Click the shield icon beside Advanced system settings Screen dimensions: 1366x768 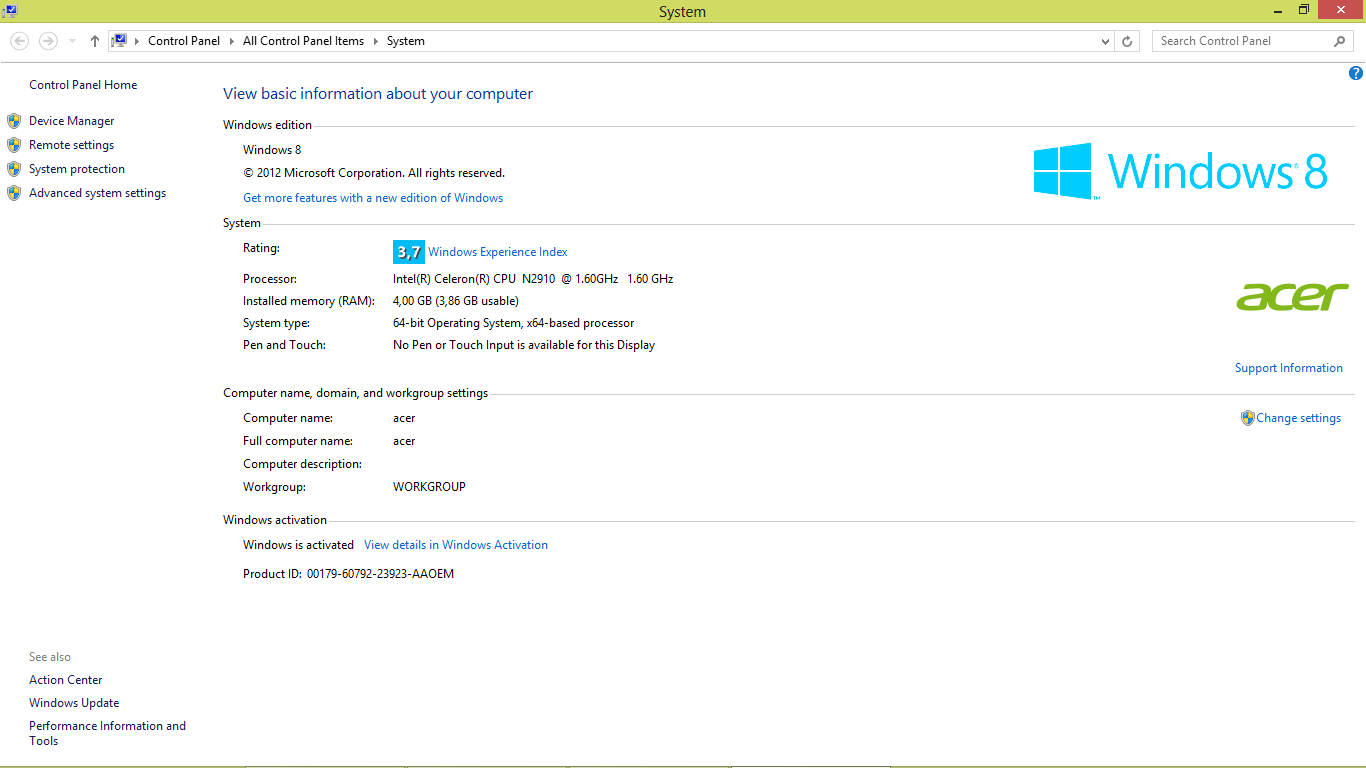[x=14, y=193]
